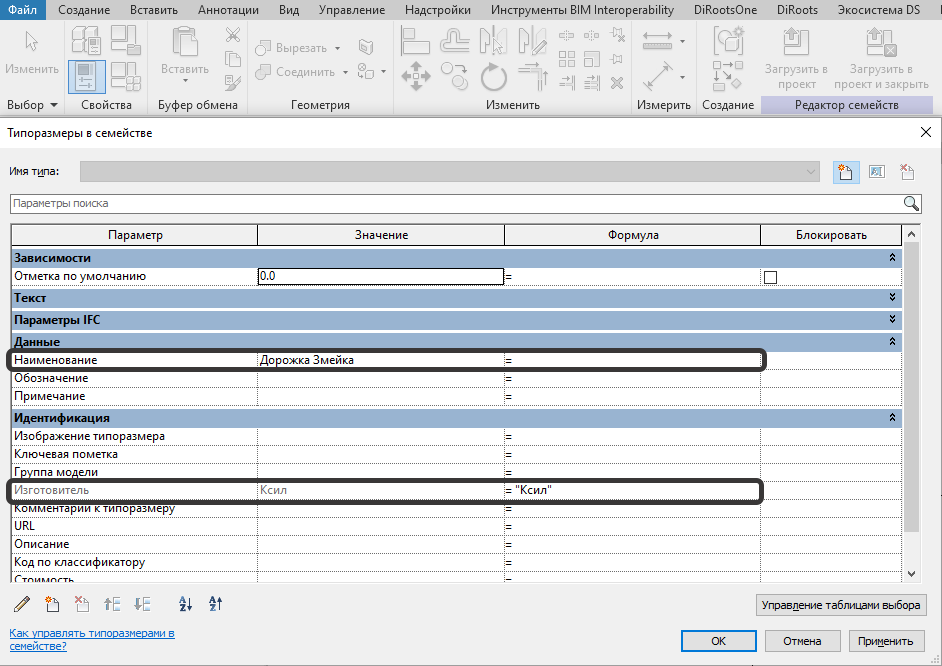The height and width of the screenshot is (666, 942).
Task: Click the clipboard Вставить paste icon
Action: point(184,42)
